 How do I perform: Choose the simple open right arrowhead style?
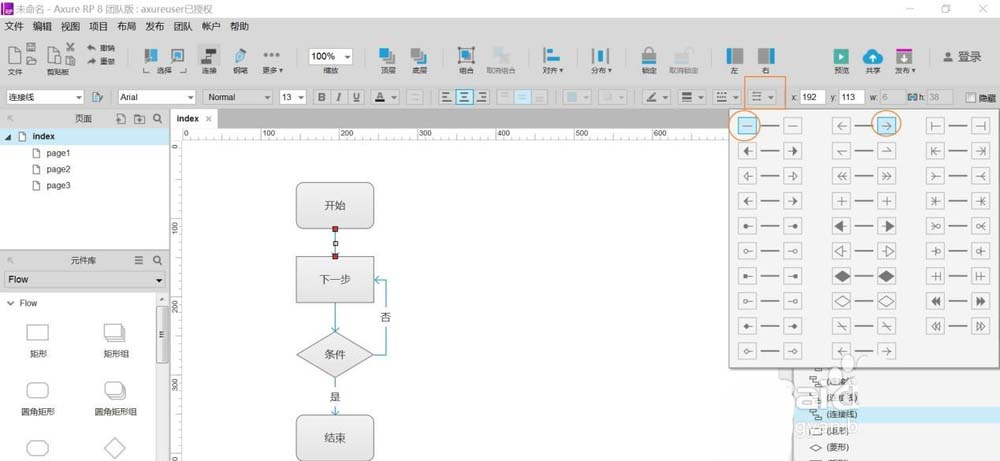point(886,126)
